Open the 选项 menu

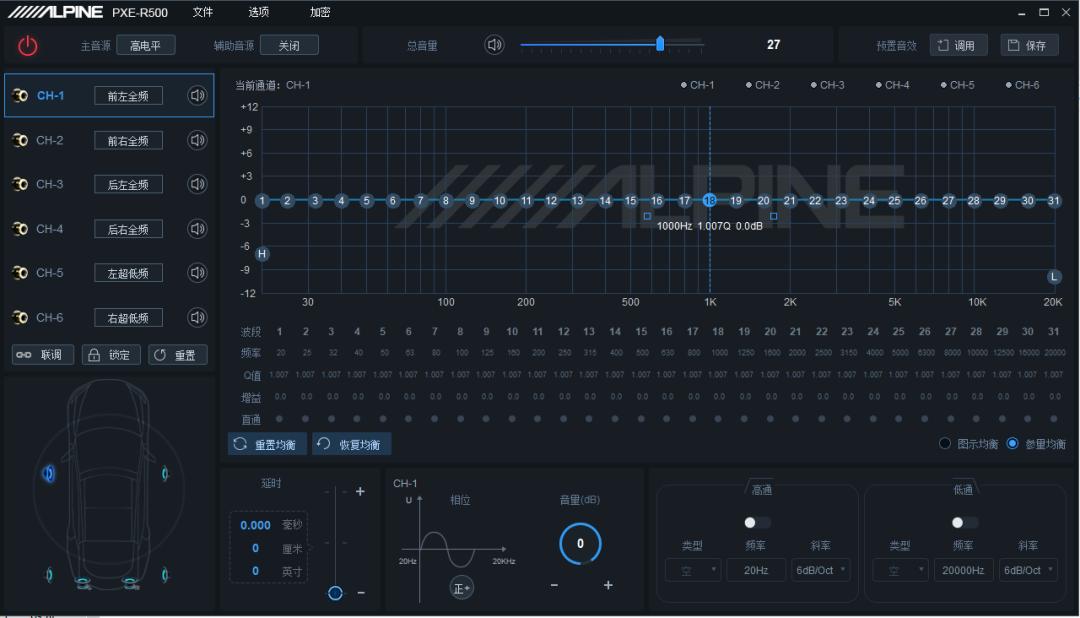click(259, 13)
